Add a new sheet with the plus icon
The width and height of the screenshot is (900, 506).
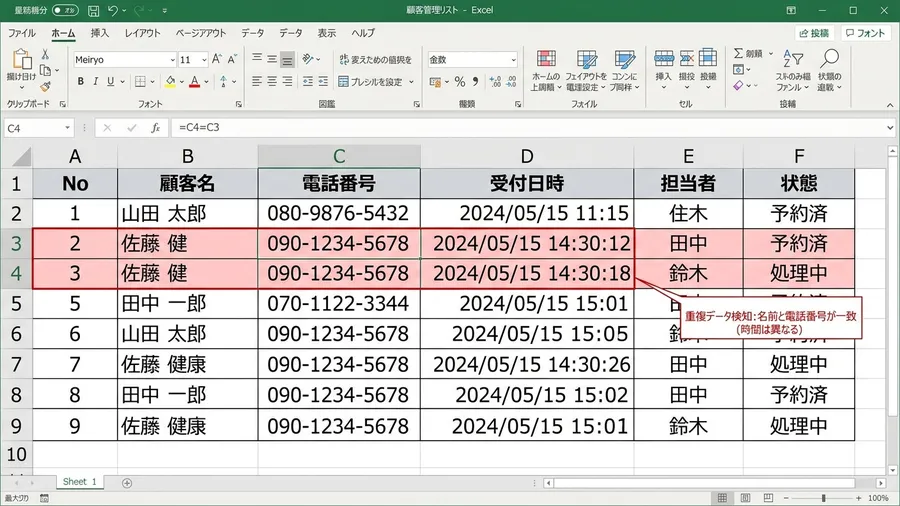127,483
